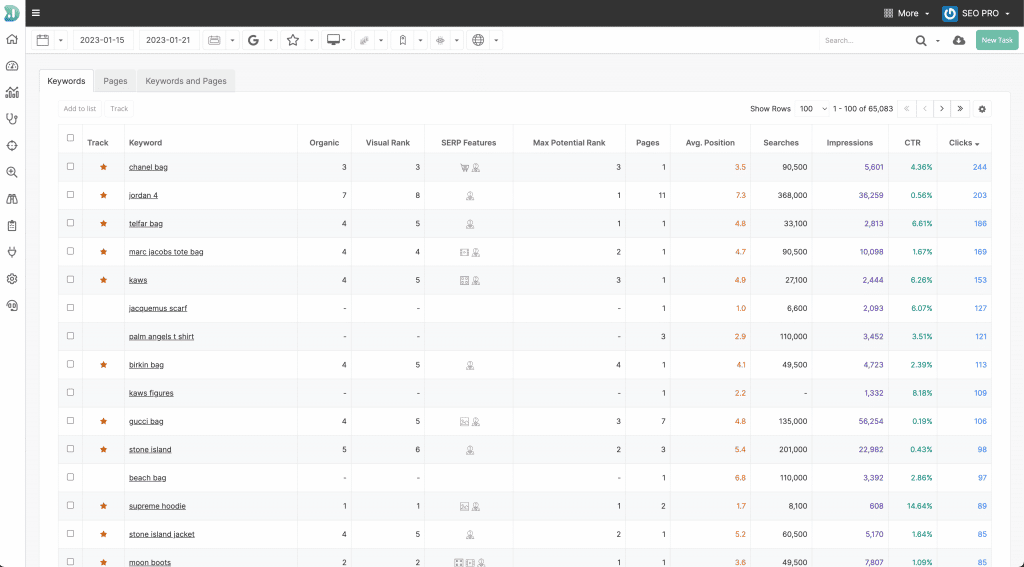Jump to last page double arrow

tap(960, 109)
